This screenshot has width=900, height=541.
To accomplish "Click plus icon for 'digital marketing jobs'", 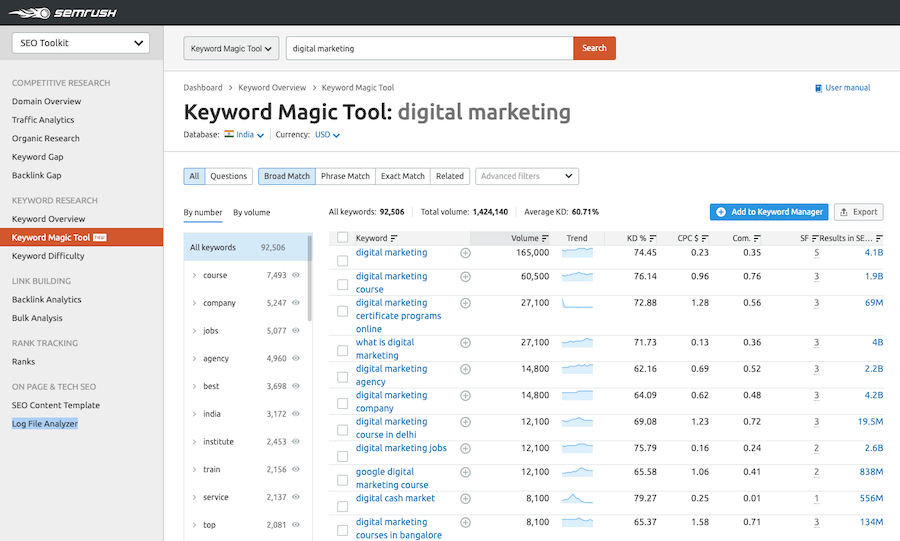I will (x=465, y=448).
